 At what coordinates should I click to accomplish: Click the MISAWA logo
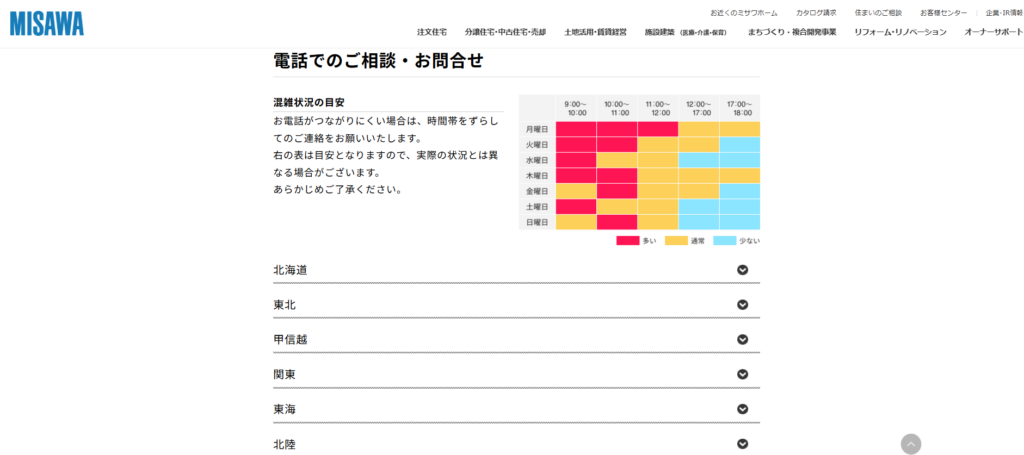[47, 23]
